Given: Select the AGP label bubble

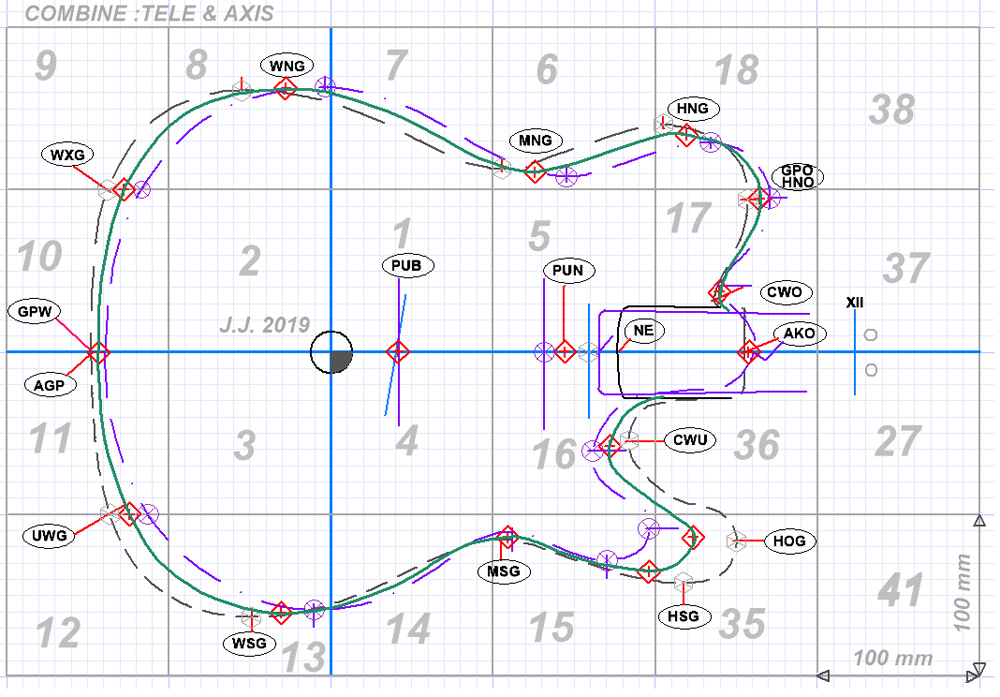Looking at the screenshot, I should point(49,387).
